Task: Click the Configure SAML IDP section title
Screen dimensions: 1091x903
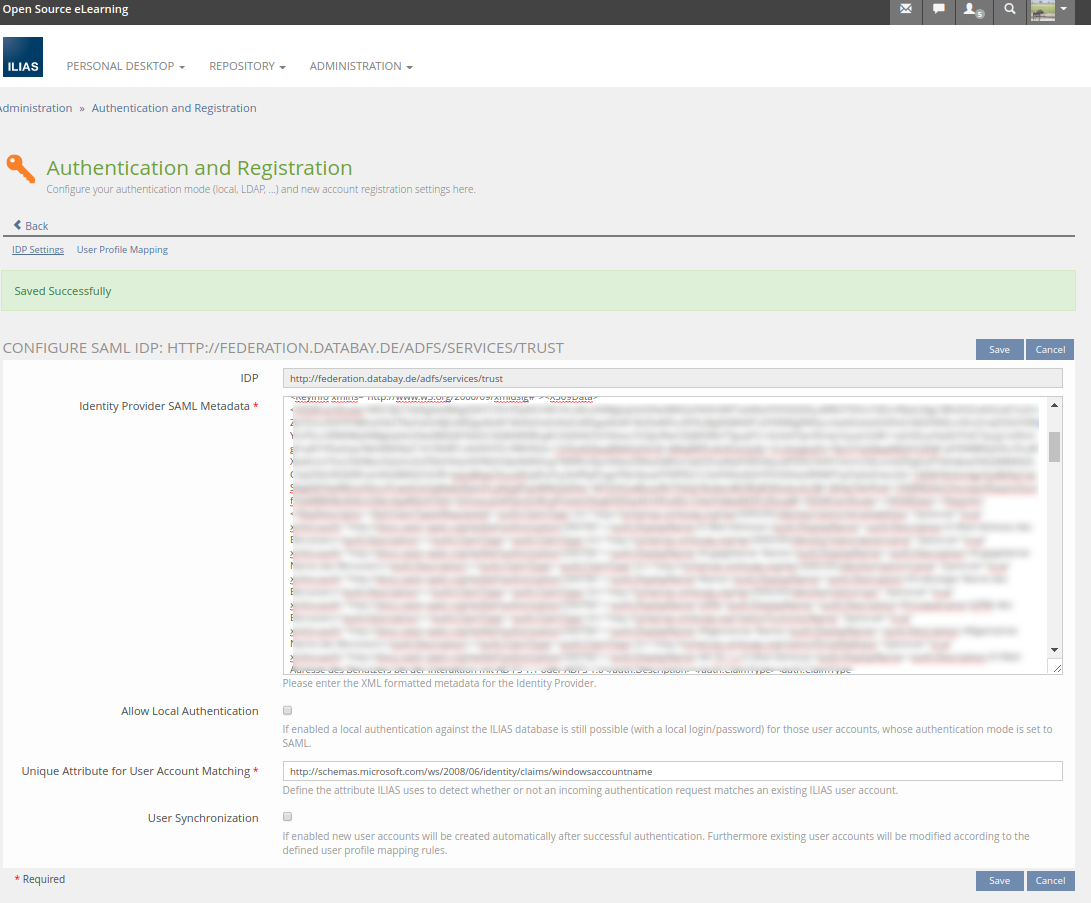Action: pyautogui.click(x=283, y=348)
